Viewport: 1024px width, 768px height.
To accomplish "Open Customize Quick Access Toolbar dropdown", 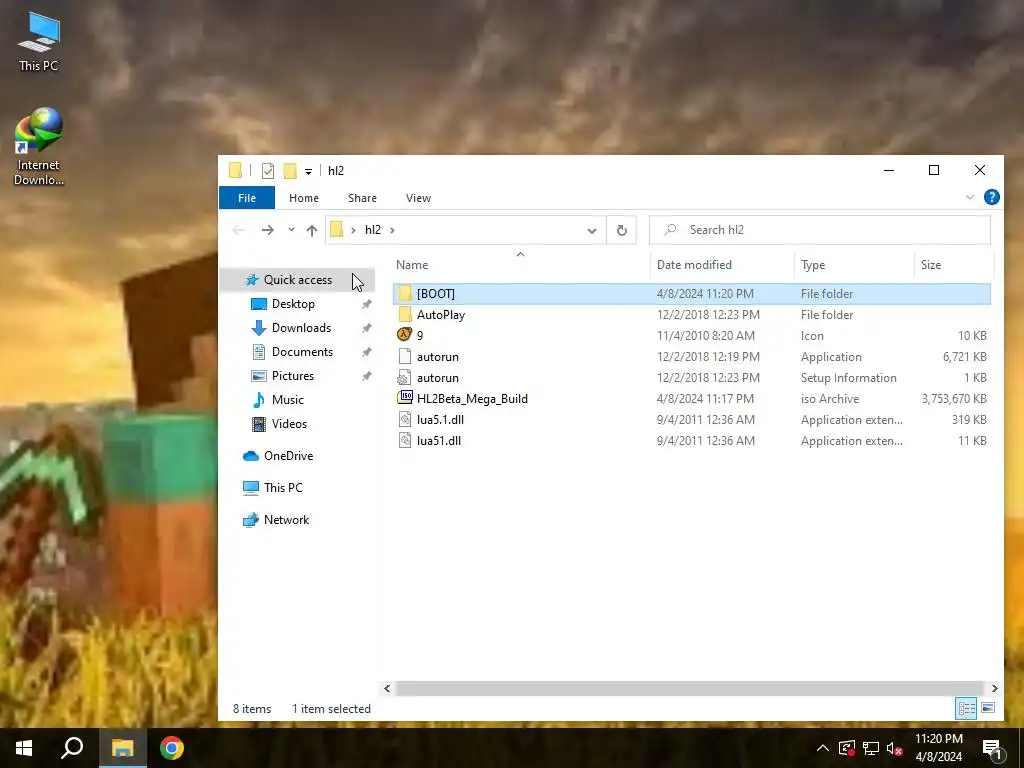I will coord(308,171).
